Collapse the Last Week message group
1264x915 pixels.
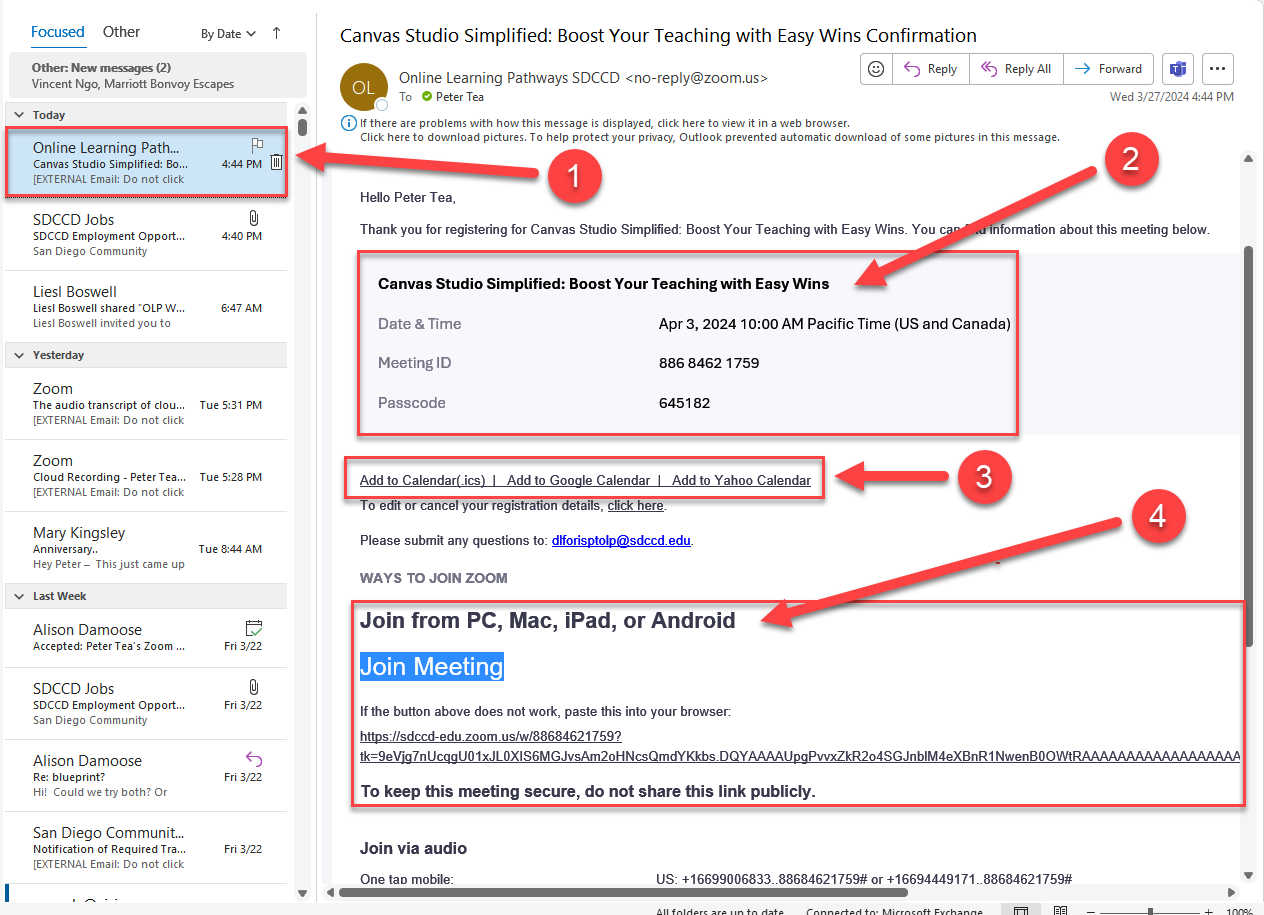click(x=17, y=596)
